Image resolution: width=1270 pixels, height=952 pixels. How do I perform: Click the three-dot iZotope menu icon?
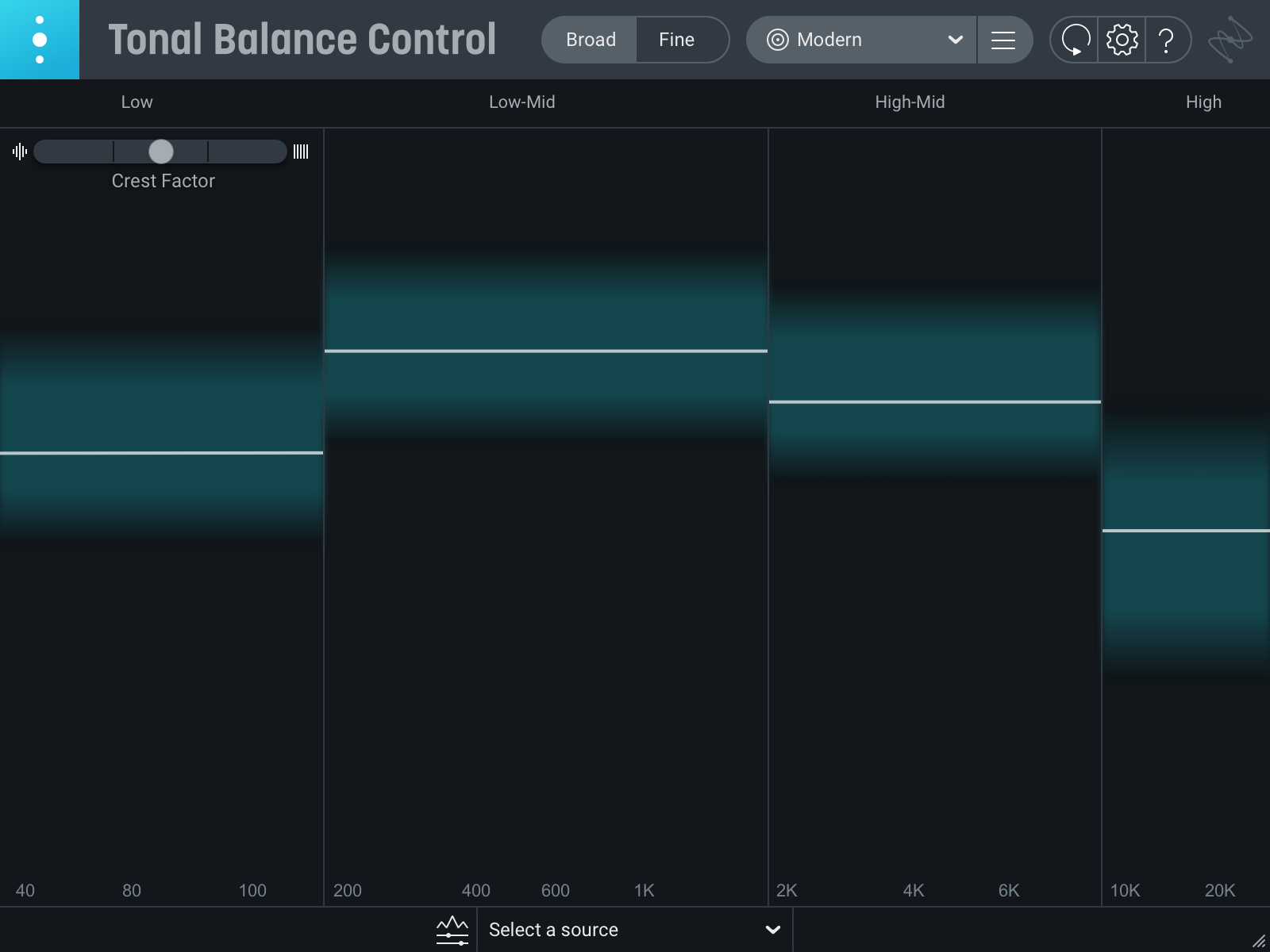tap(39, 40)
